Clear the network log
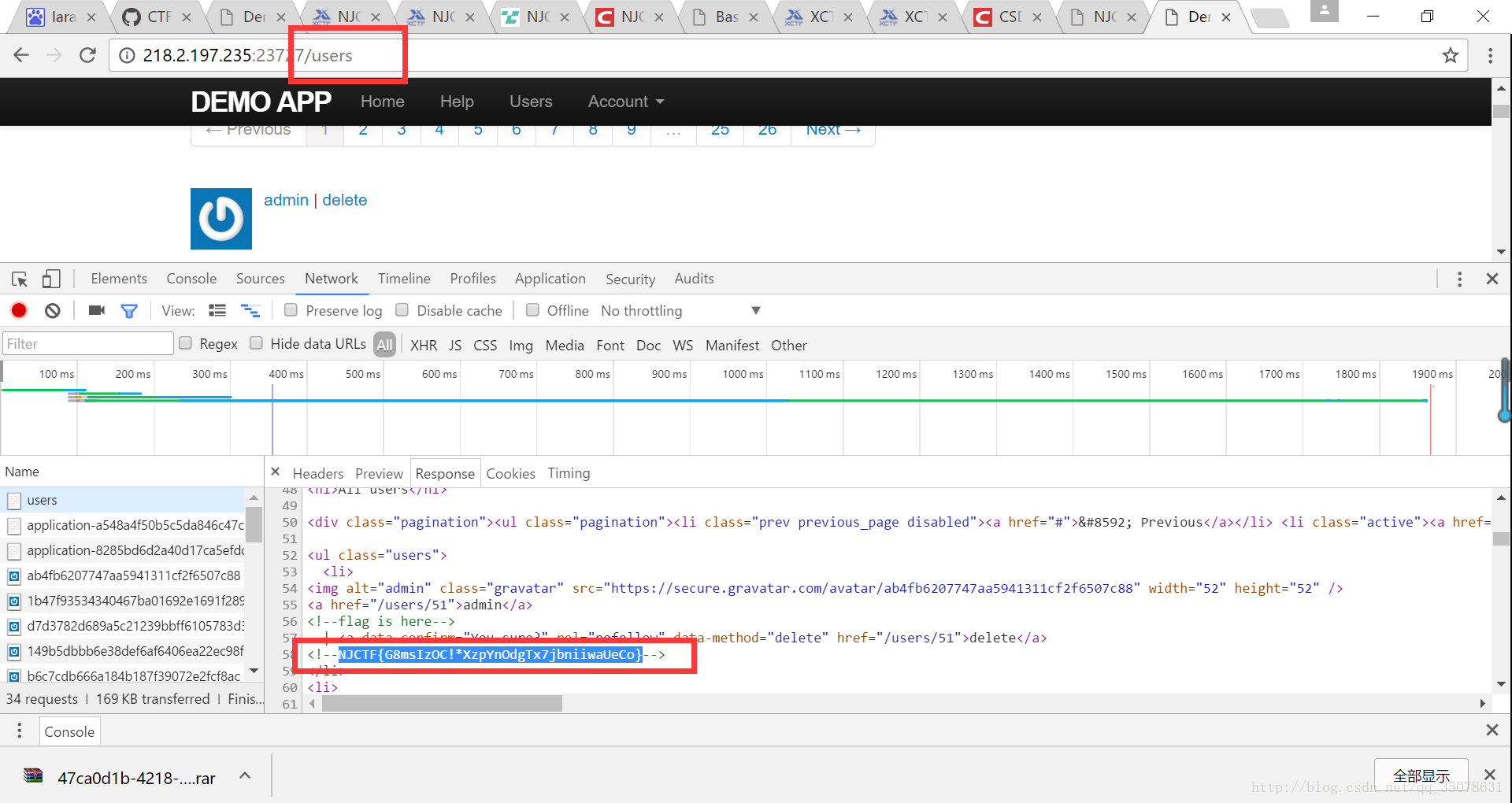Screen dimensions: 1512x803 53,310
